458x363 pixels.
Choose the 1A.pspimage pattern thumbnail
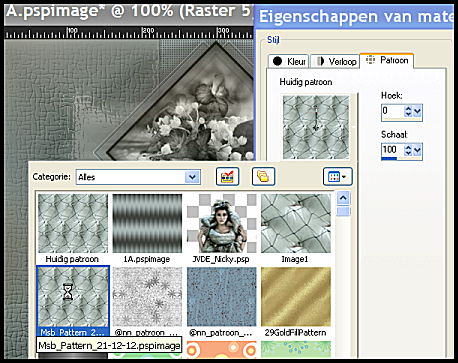(147, 223)
